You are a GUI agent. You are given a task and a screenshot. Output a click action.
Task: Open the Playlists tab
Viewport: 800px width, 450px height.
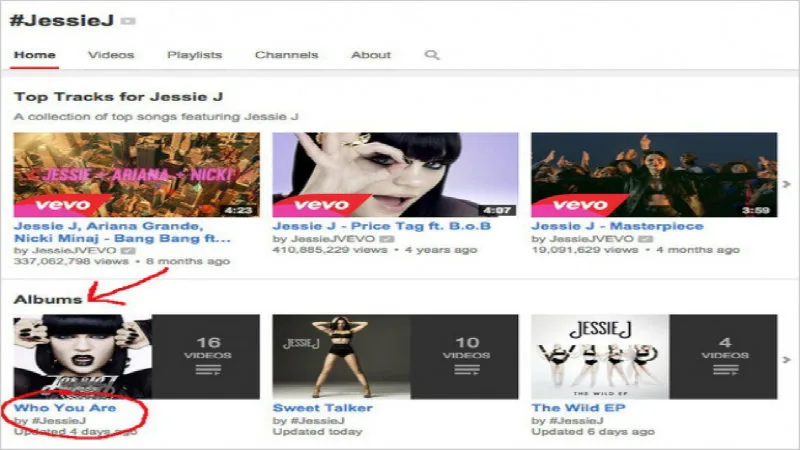[x=194, y=55]
